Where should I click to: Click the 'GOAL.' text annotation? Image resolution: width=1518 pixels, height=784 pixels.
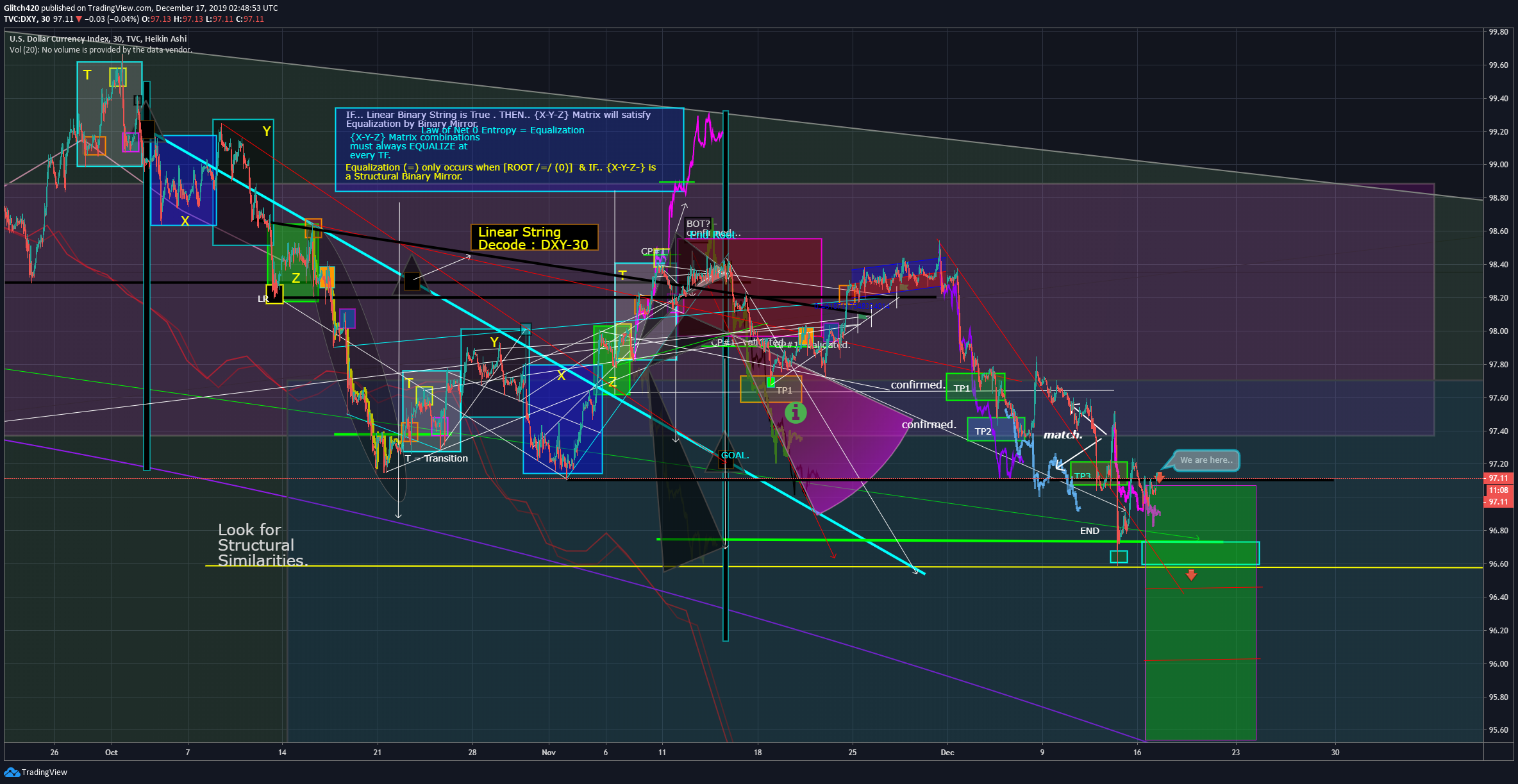coord(735,455)
